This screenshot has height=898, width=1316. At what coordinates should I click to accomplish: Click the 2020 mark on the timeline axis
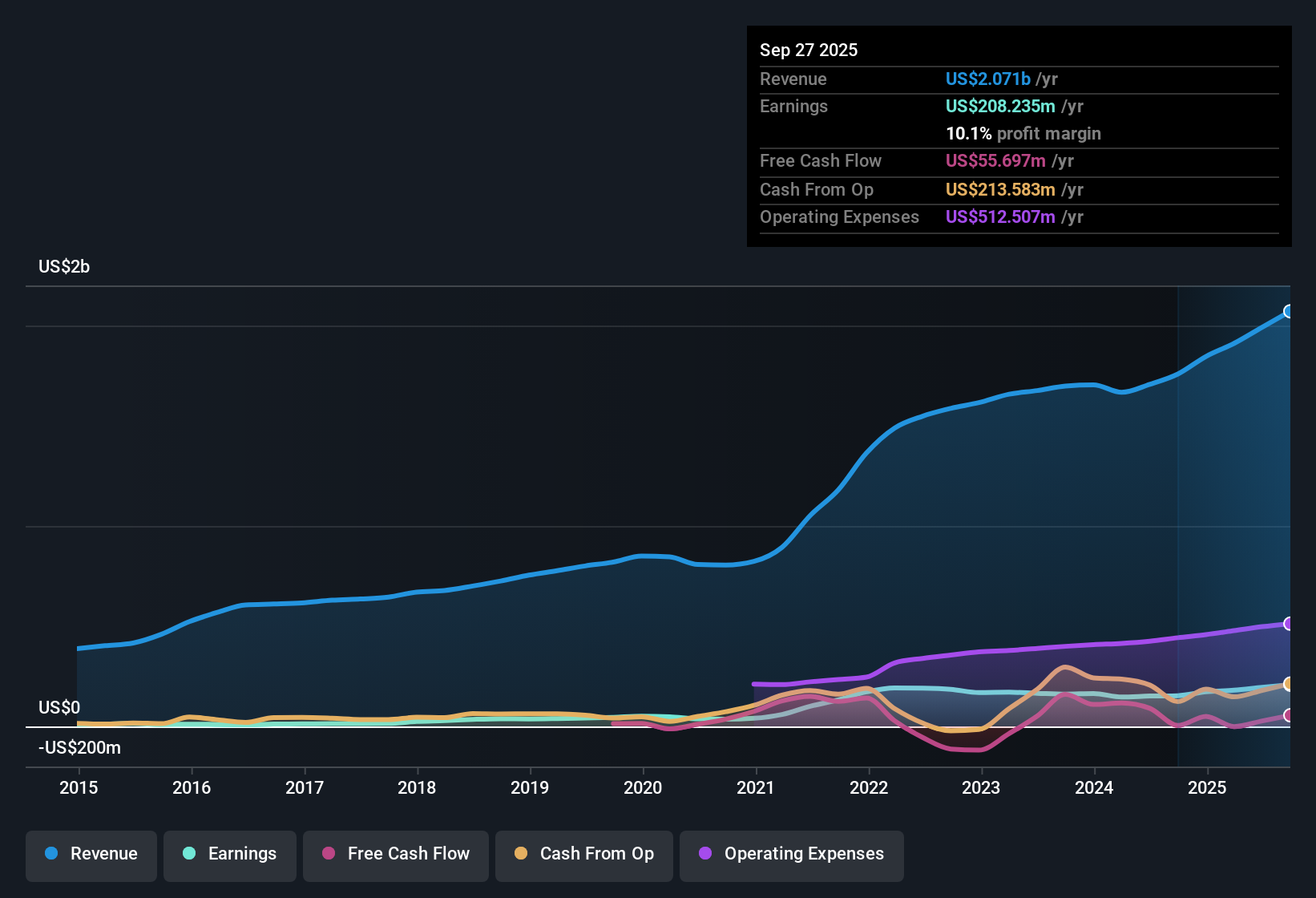click(x=644, y=787)
